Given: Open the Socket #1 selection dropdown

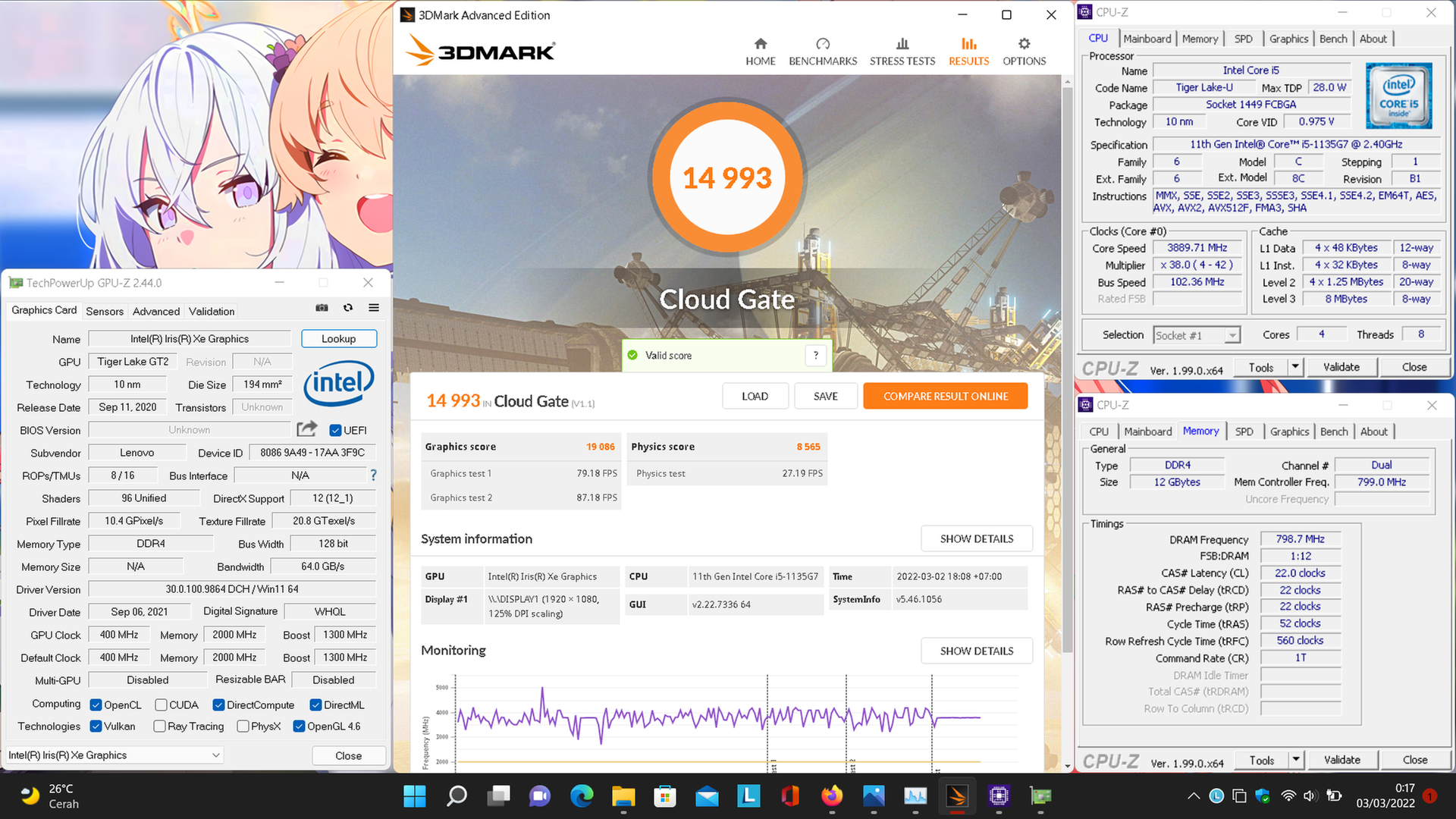Looking at the screenshot, I should tap(1197, 335).
